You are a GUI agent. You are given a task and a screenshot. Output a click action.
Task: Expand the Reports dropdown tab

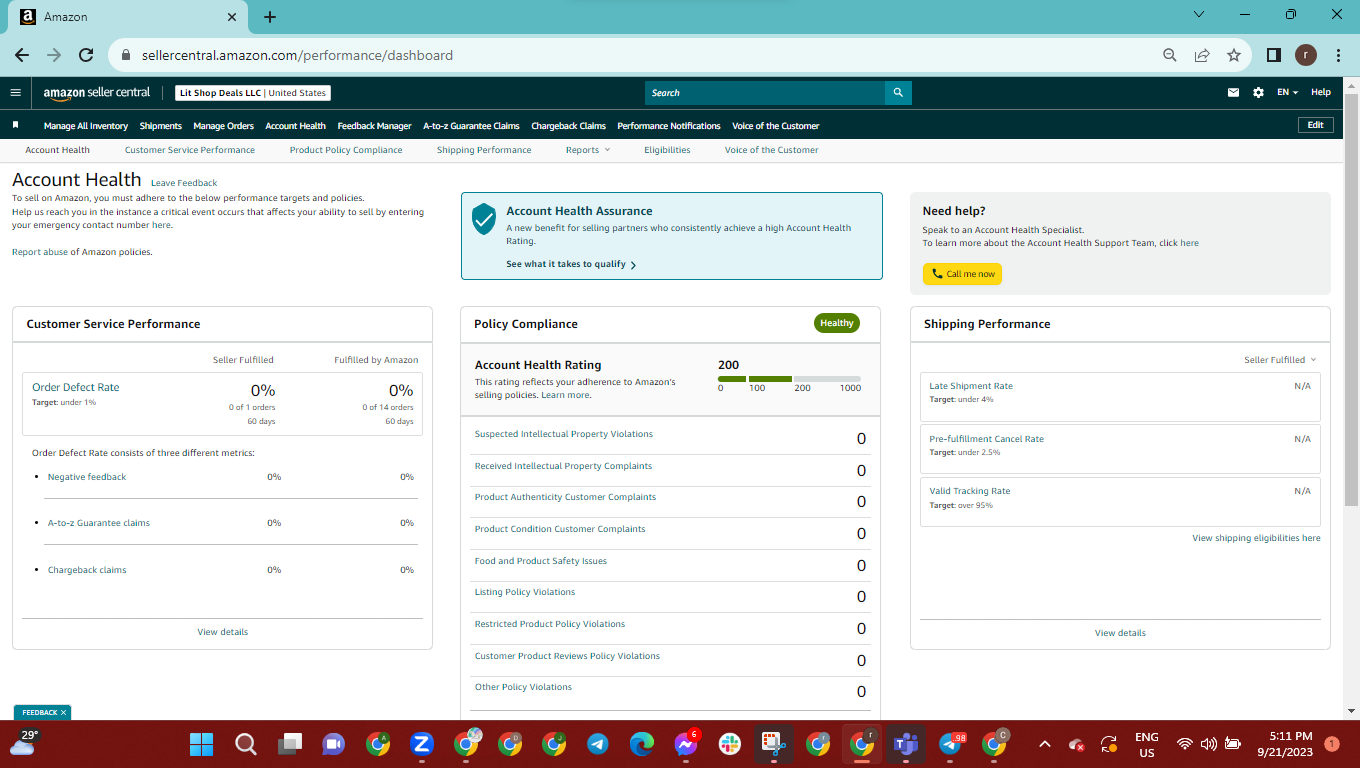coord(587,150)
